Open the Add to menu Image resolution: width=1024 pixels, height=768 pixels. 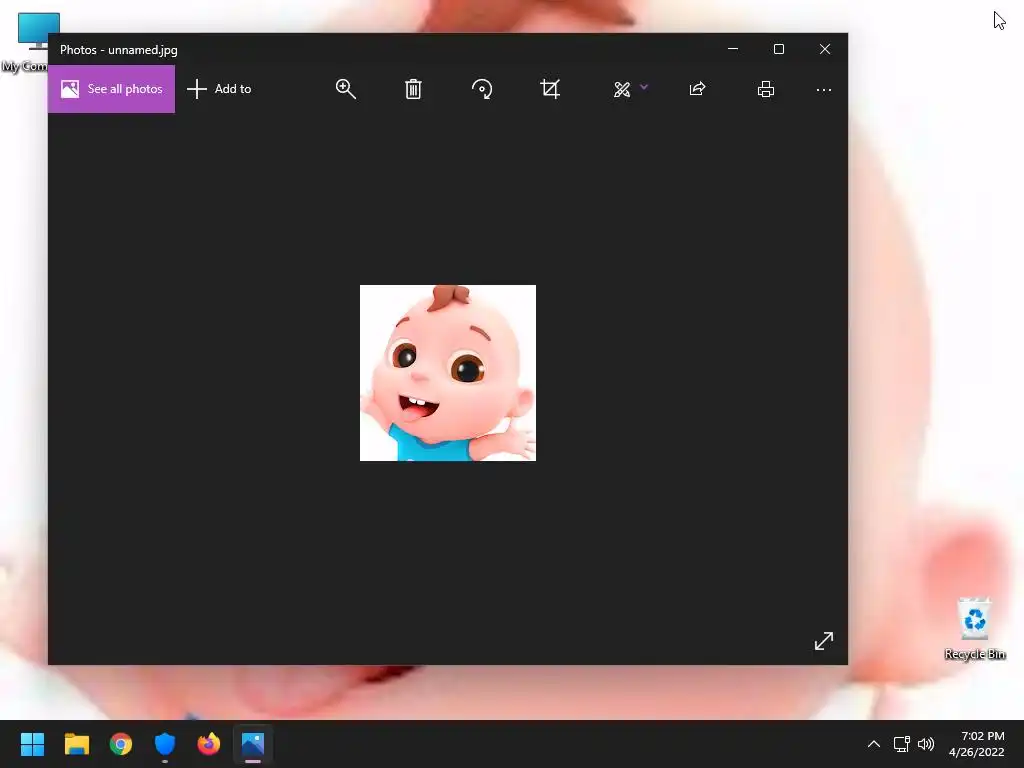(x=219, y=89)
